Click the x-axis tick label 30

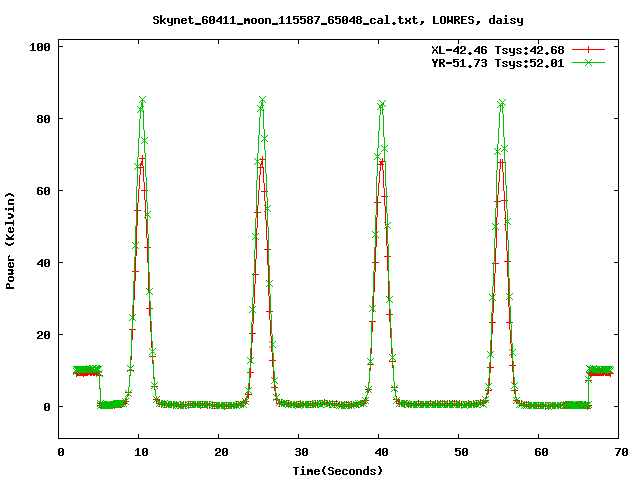click(x=301, y=452)
